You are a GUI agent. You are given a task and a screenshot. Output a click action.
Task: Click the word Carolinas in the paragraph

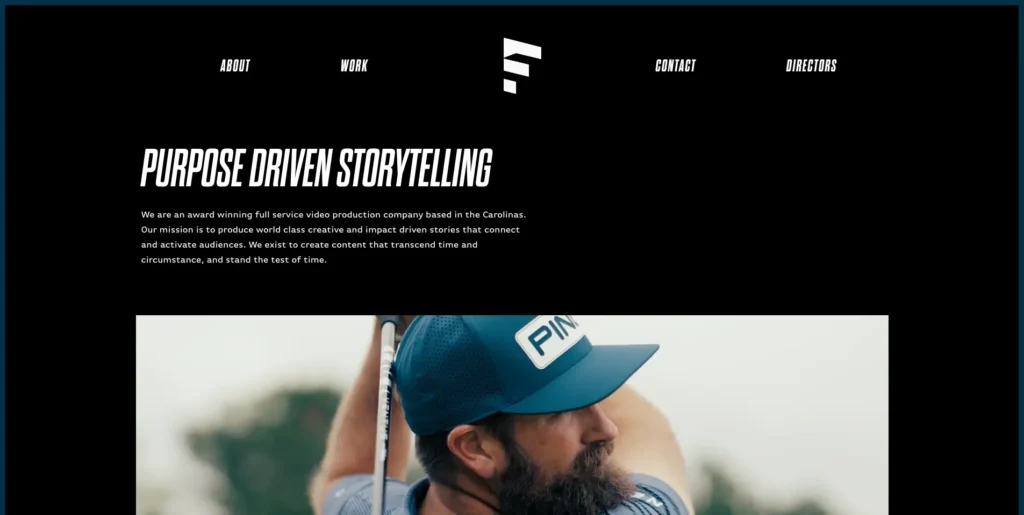[x=504, y=214]
